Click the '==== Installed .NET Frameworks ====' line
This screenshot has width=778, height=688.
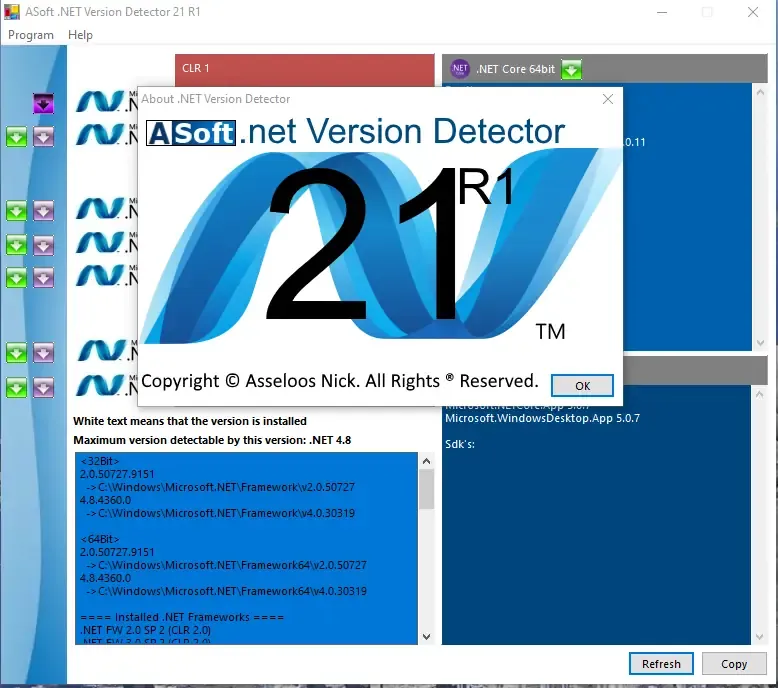[182, 617]
